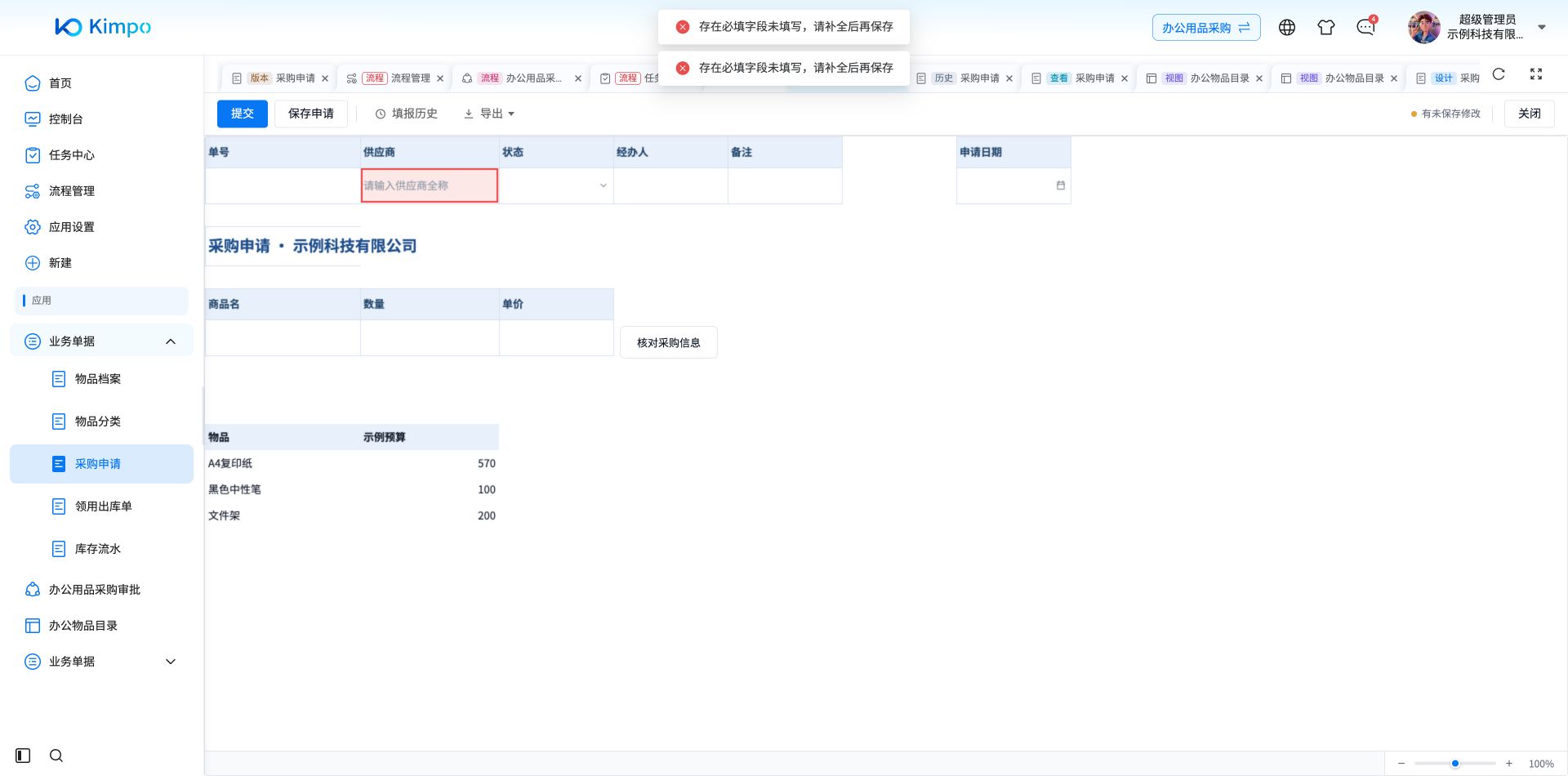Close the 版本 采购申请 tab

pos(325,78)
